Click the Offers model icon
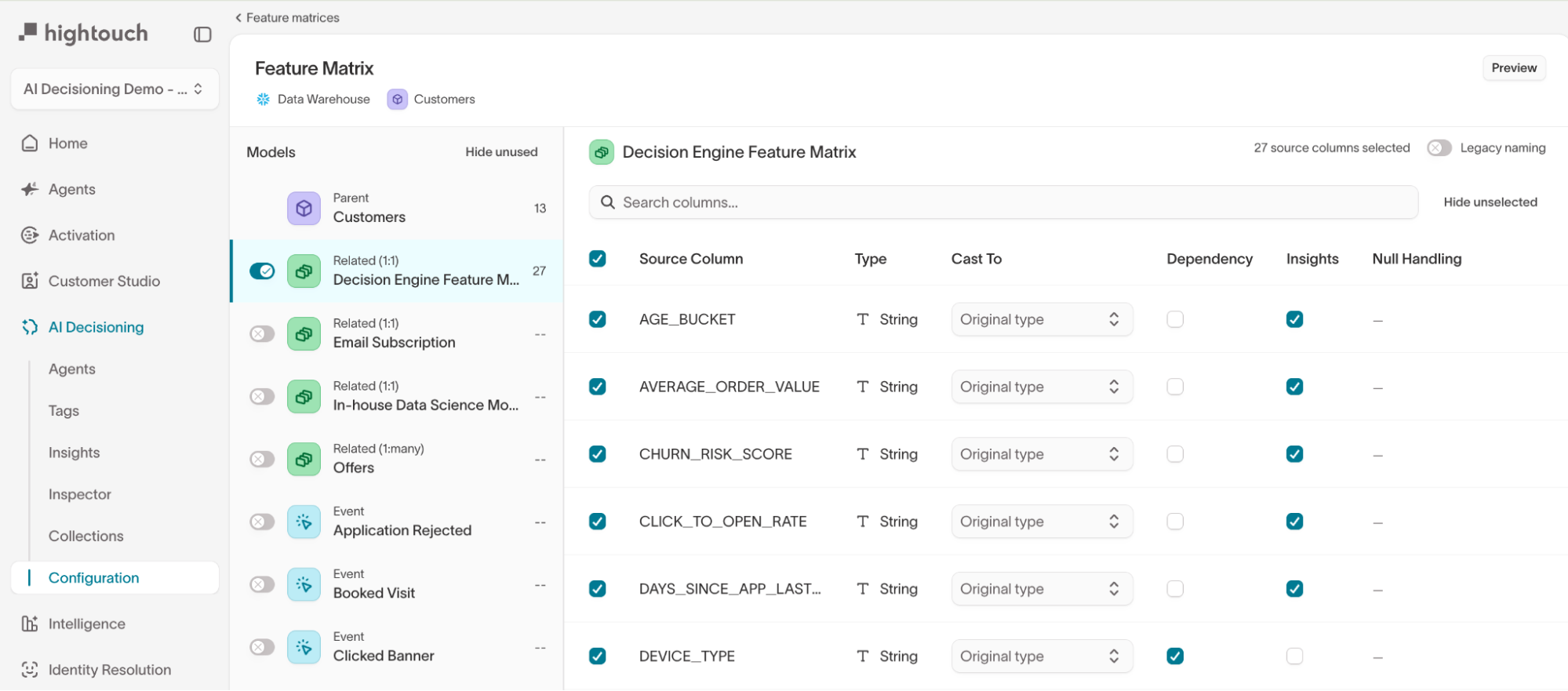Image resolution: width=1568 pixels, height=691 pixels. [x=304, y=459]
